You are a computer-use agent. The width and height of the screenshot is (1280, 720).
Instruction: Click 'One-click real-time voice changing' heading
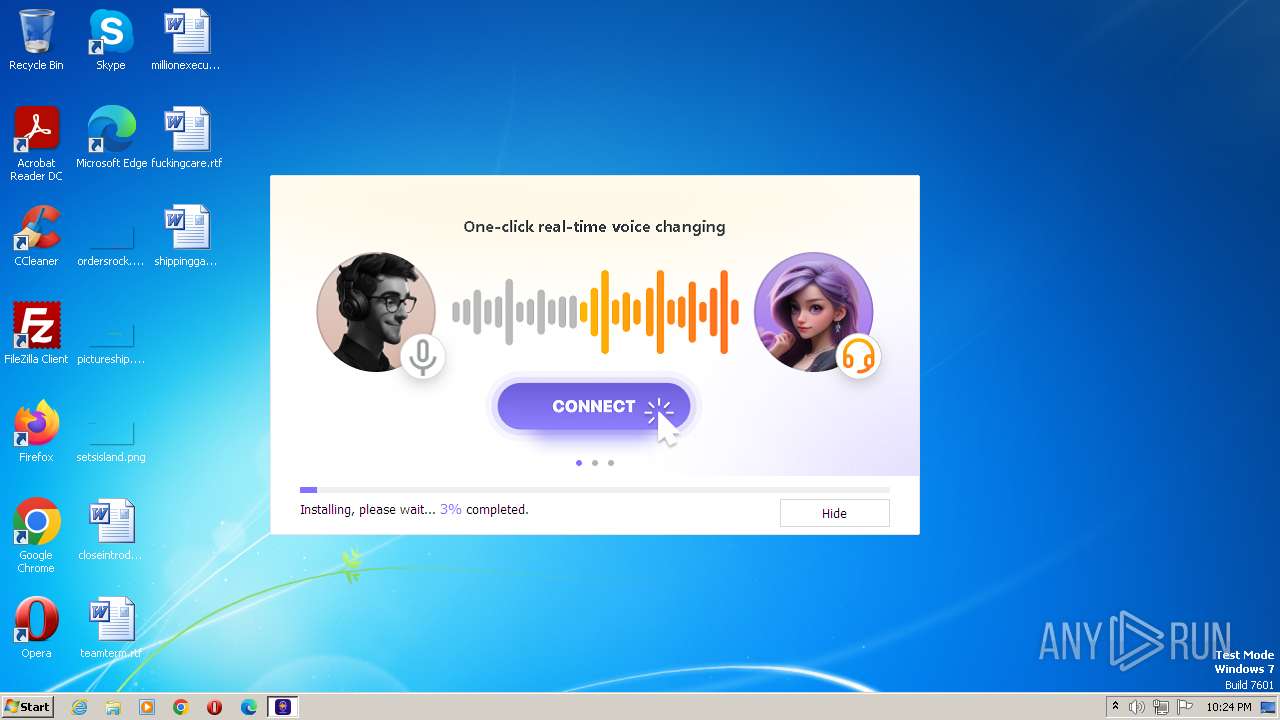[594, 227]
